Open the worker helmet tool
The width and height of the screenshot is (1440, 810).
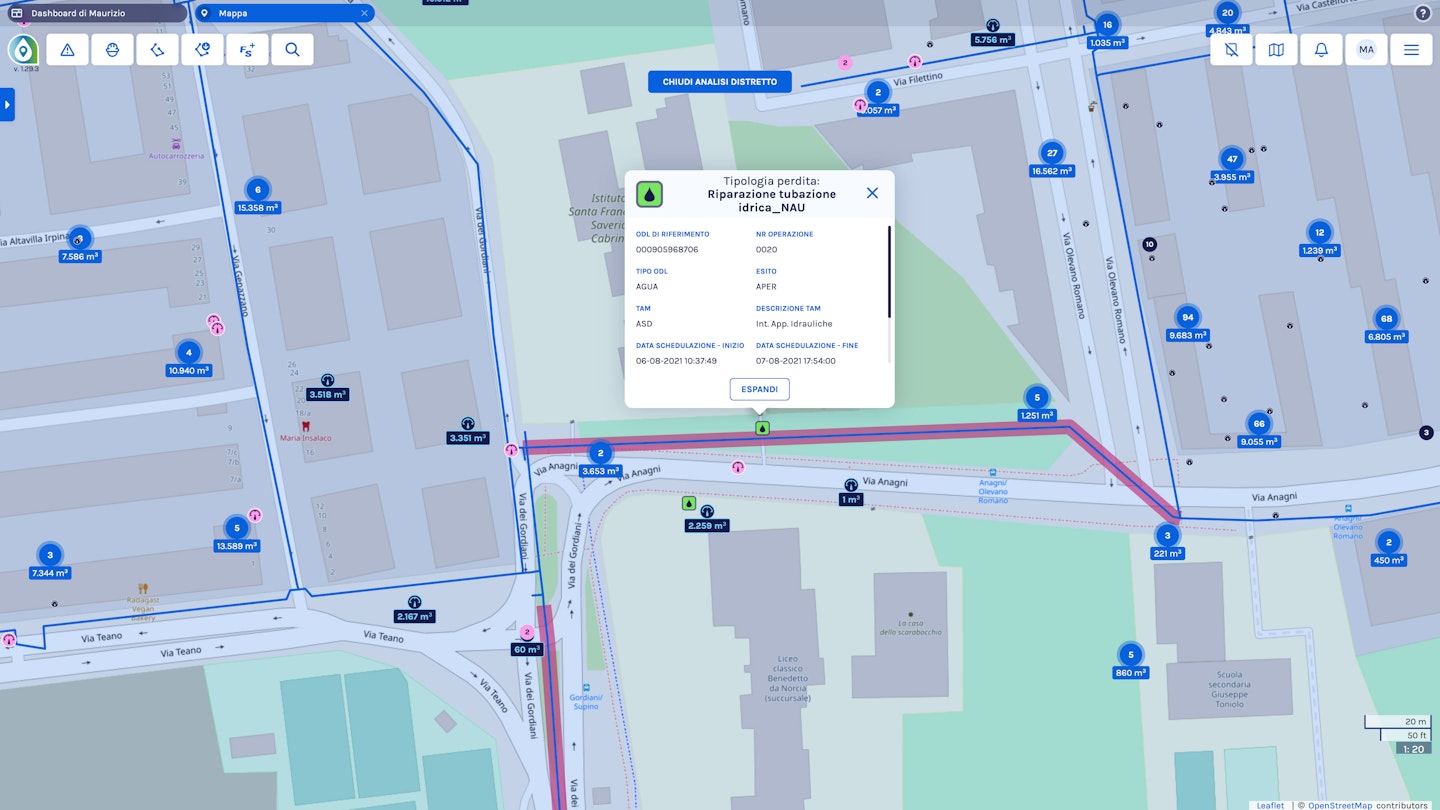(112, 50)
